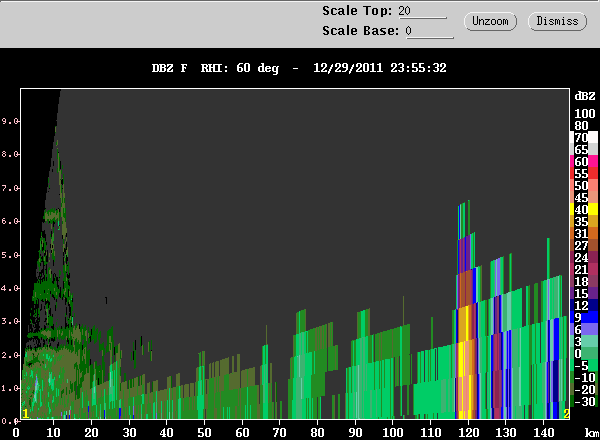Select the -5 dBZ bright green swatch

(x=593, y=365)
